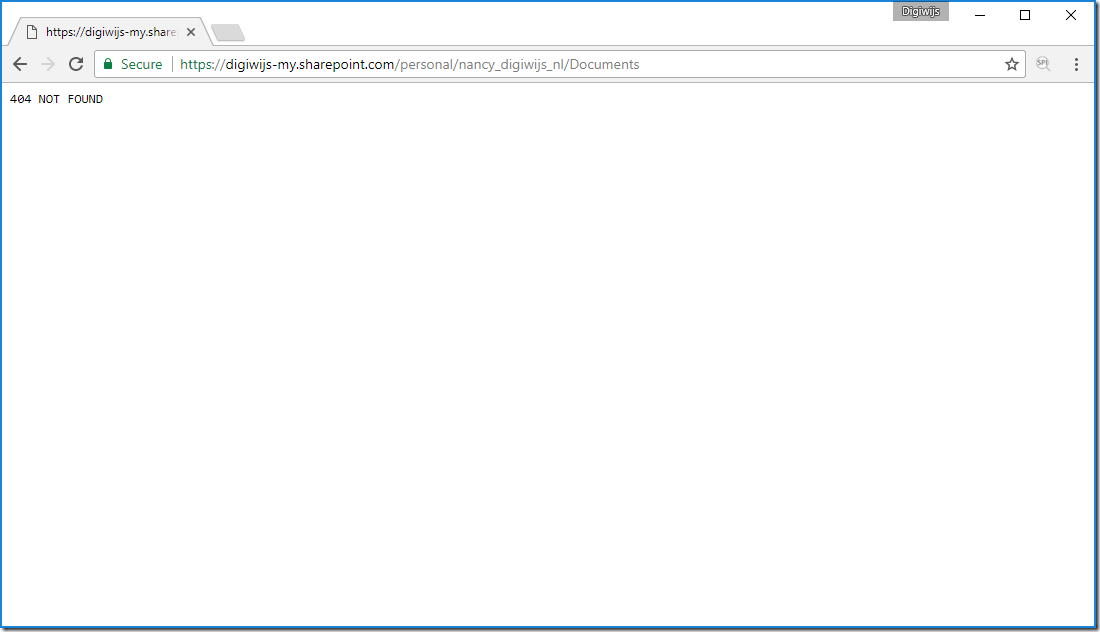This screenshot has width=1100, height=632.
Task: Minimize the Chrome window
Action: click(x=980, y=15)
